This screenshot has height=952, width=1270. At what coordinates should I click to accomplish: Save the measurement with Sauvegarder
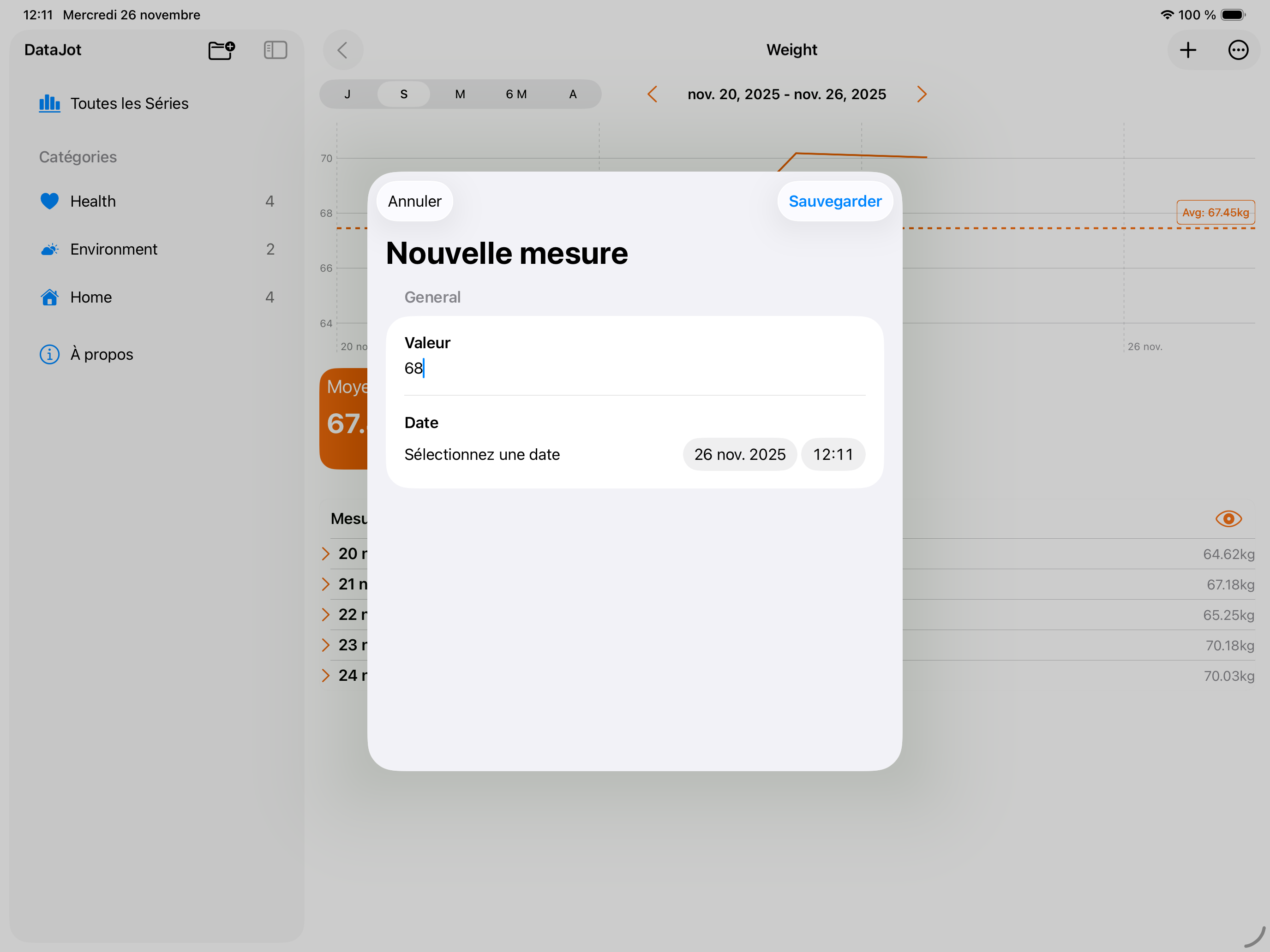834,201
